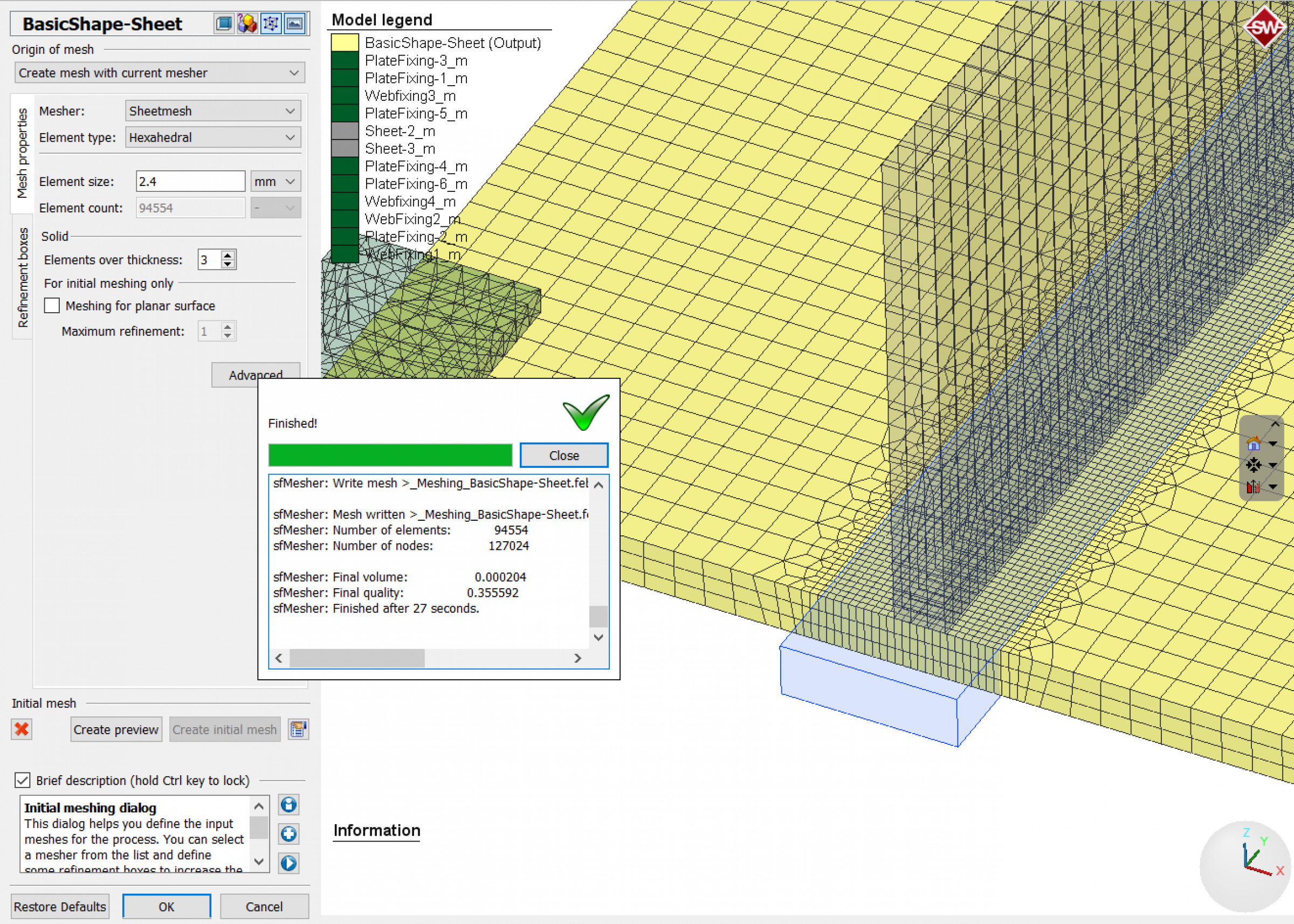Click the blue solid cube view icon
Image resolution: width=1294 pixels, height=924 pixels.
click(x=224, y=24)
